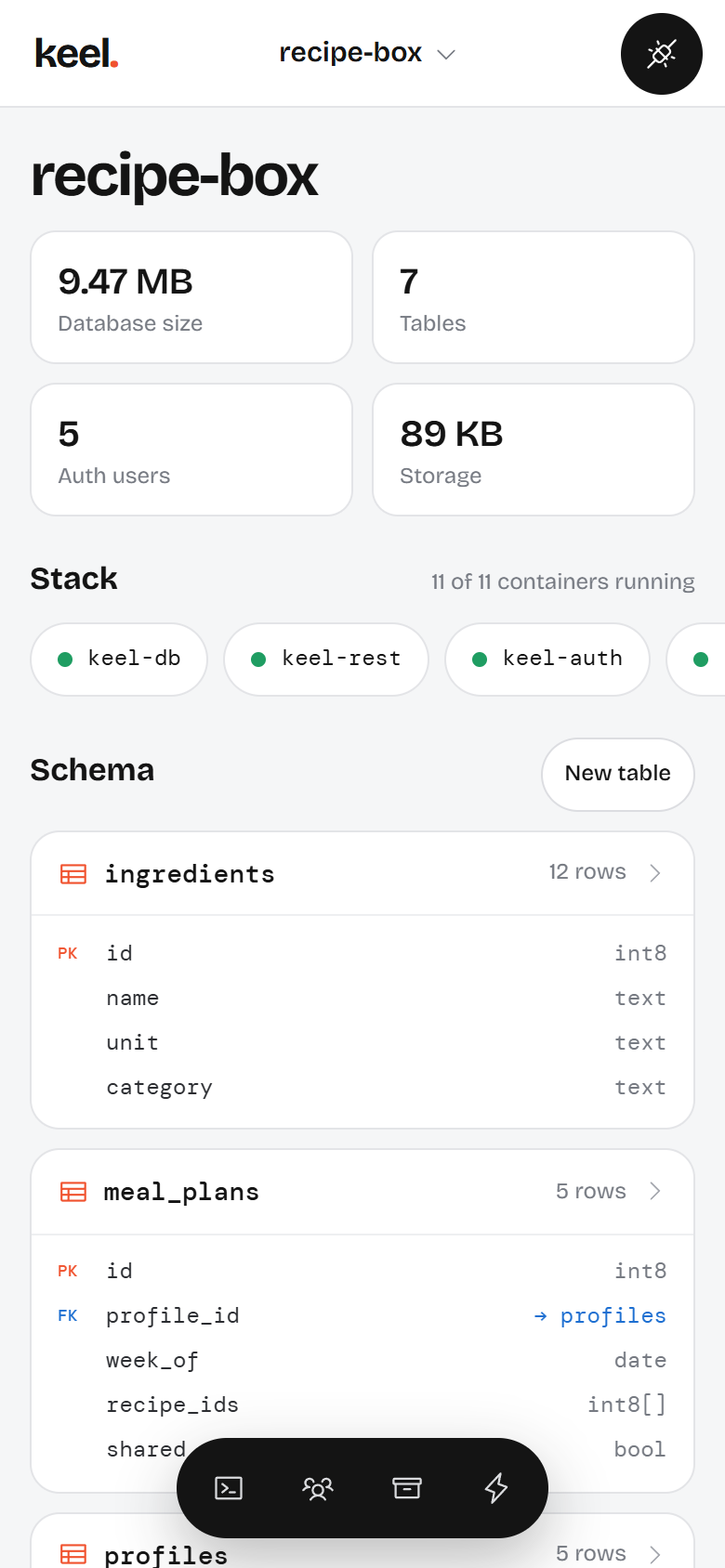Open the lightning bolt functions icon
Screen dimensions: 725x1568
point(496,1488)
